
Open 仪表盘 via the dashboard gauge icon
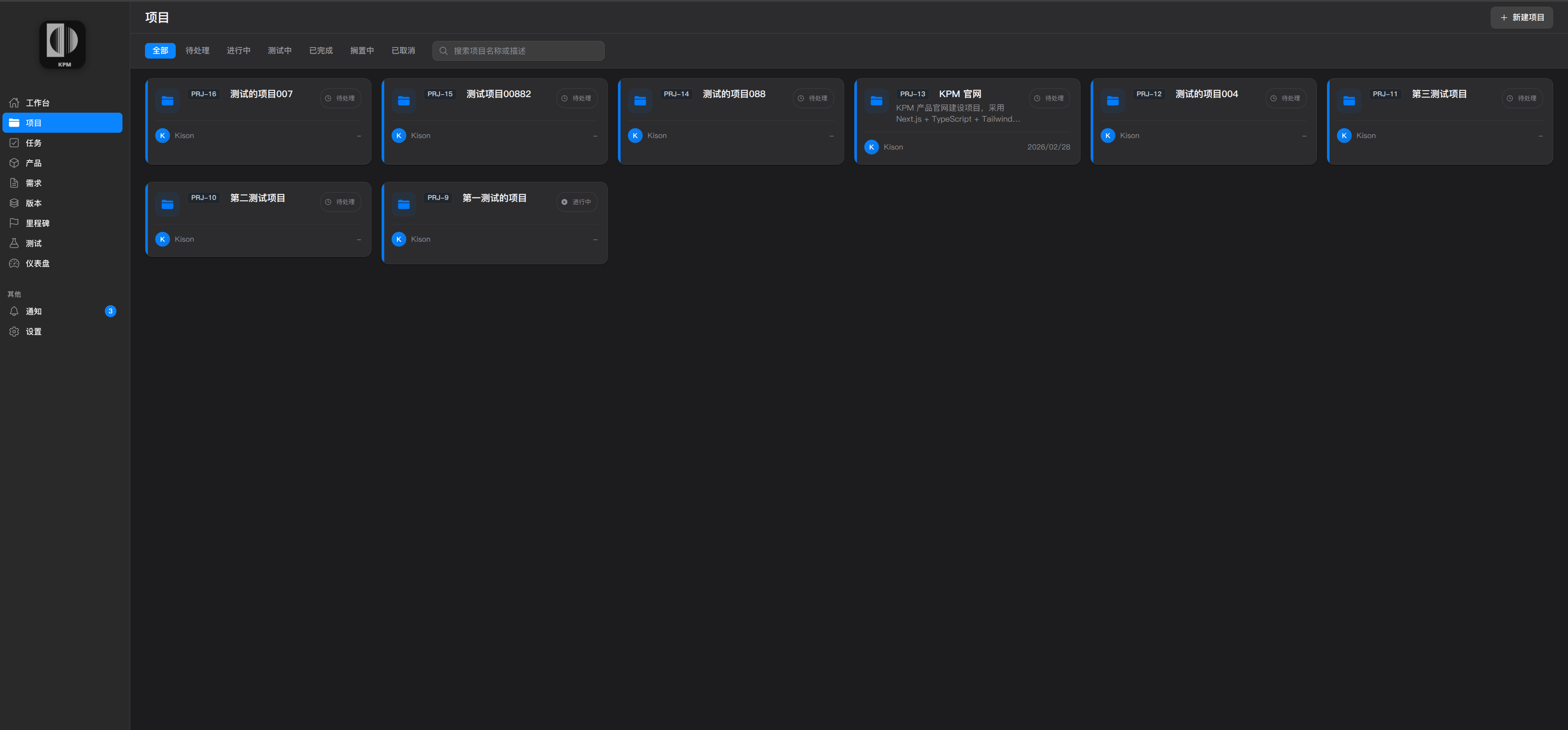tap(14, 263)
